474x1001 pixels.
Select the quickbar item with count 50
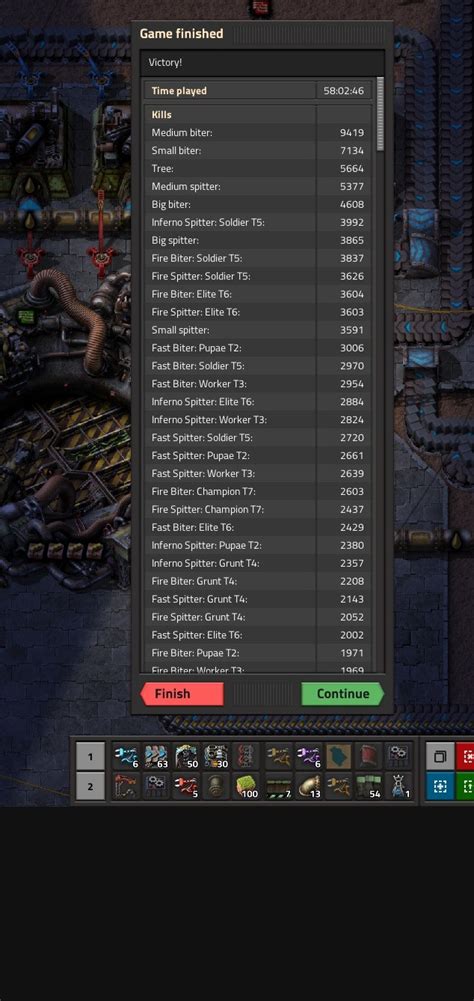pos(187,756)
